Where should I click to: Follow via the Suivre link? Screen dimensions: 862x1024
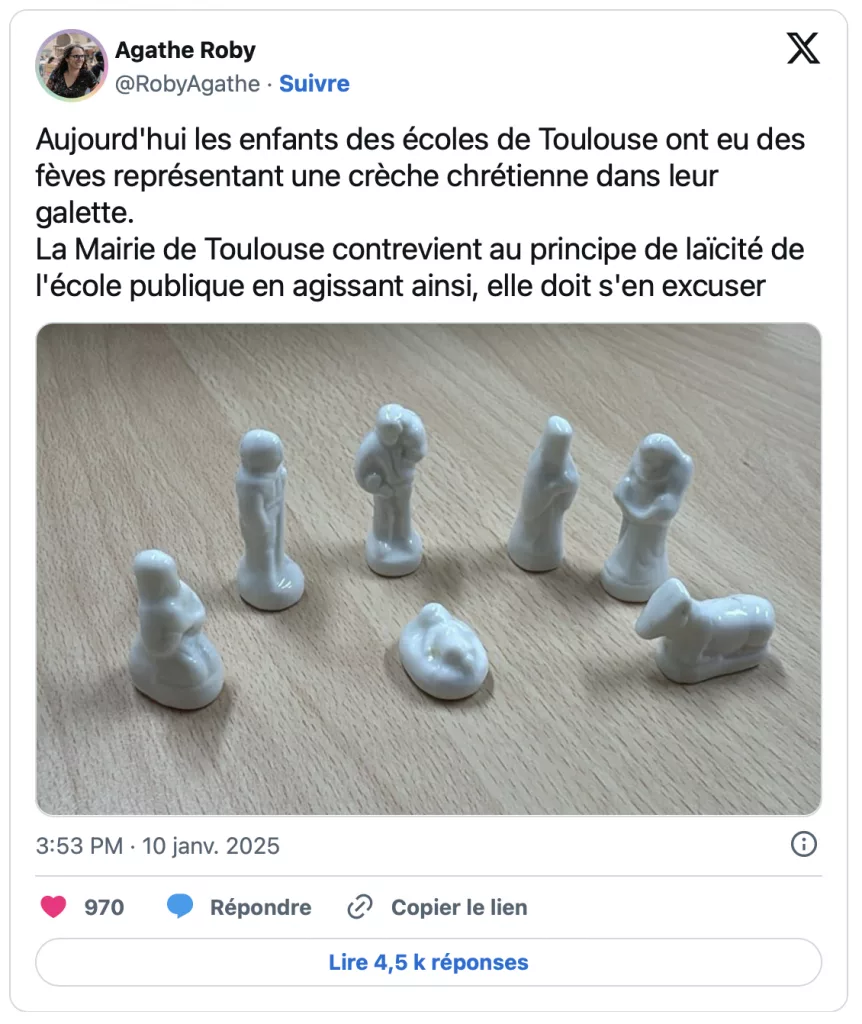coord(314,84)
